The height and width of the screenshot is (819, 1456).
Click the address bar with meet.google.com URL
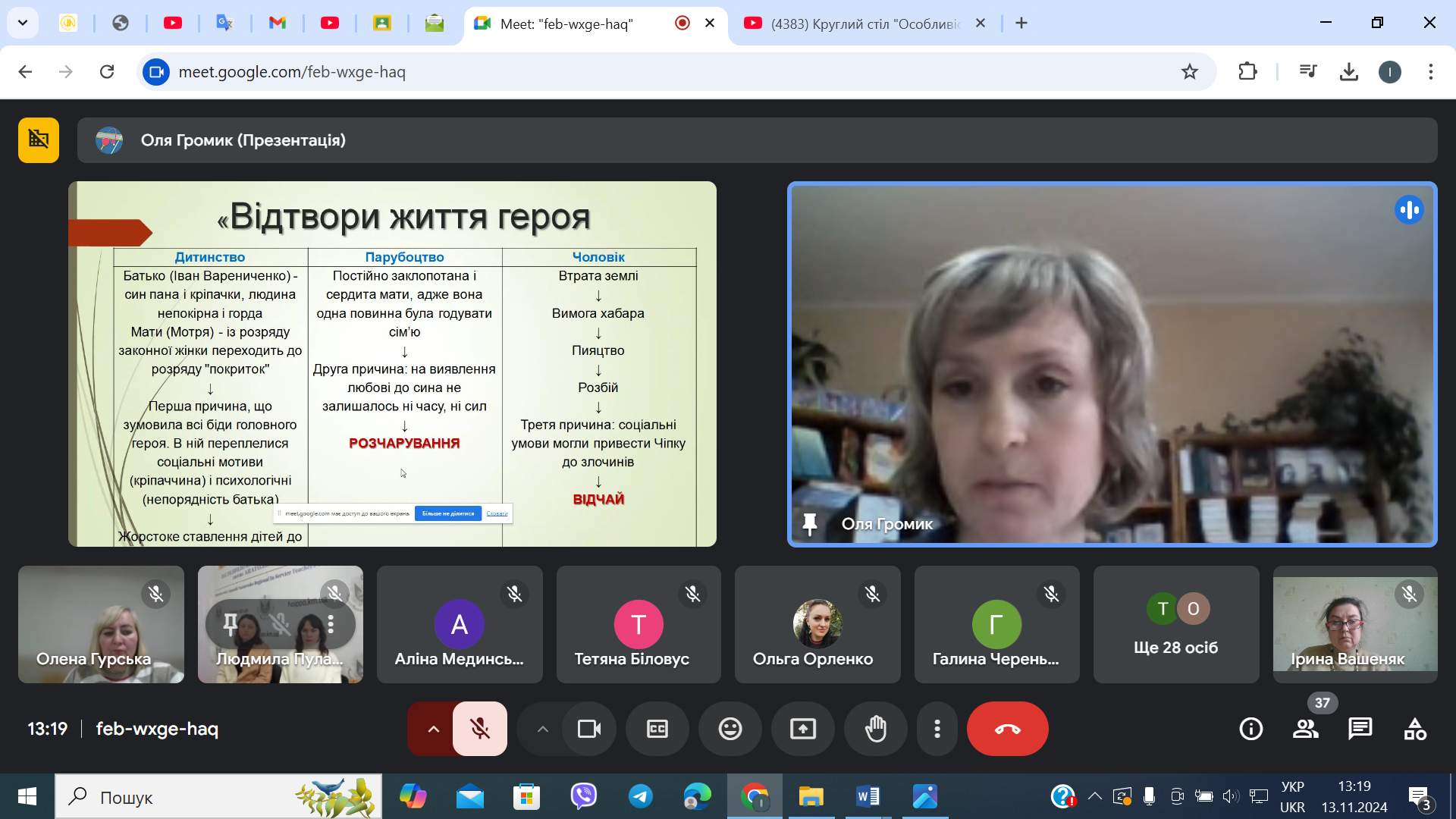click(x=667, y=72)
